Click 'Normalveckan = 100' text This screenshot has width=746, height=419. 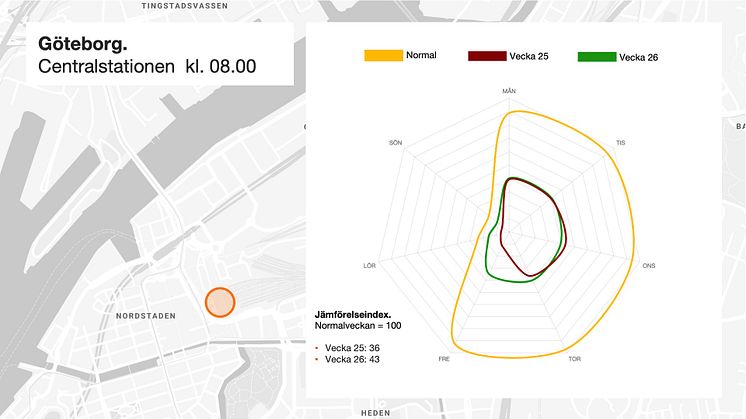click(x=358, y=326)
